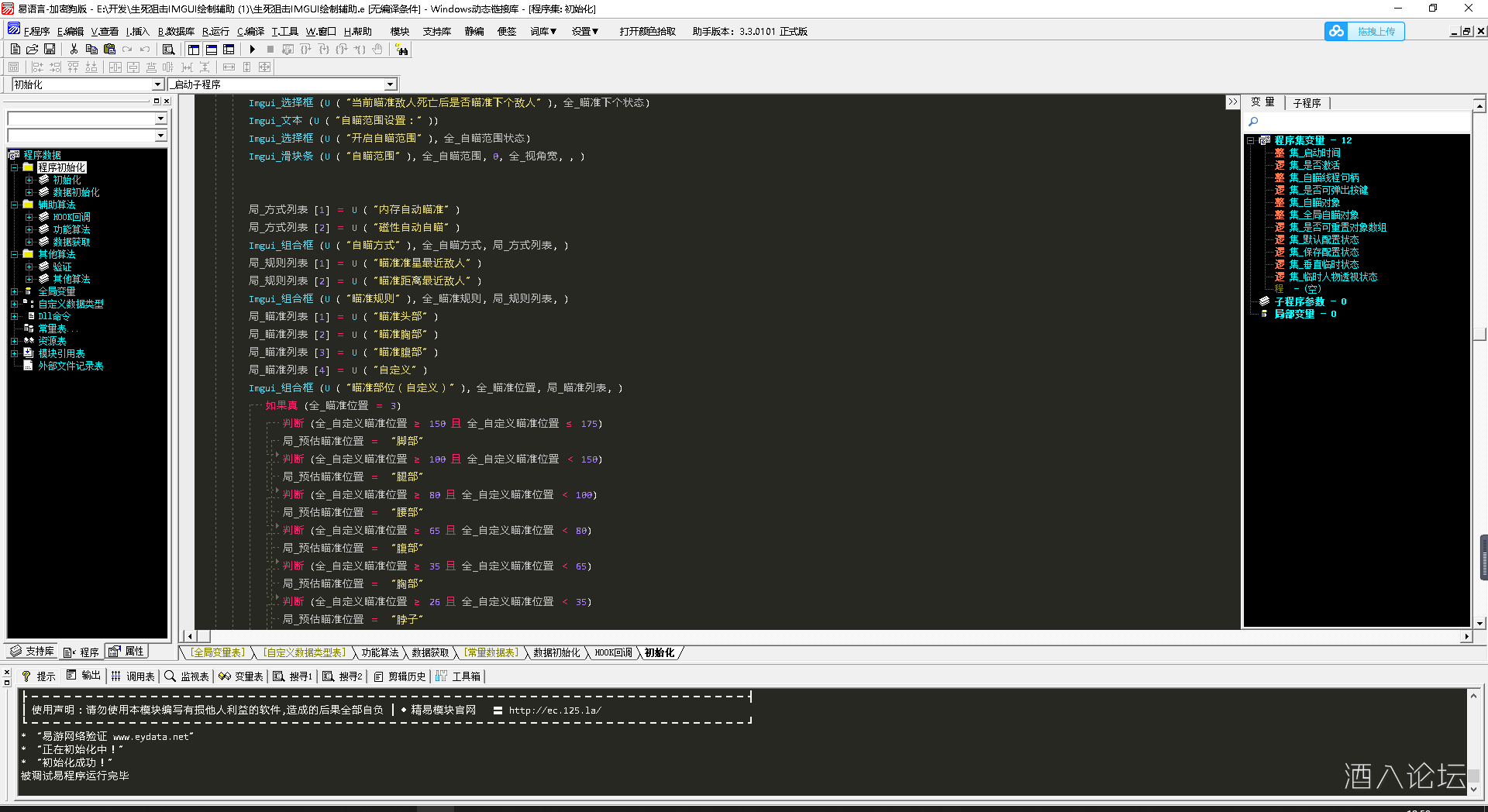Open the R.运行 menu

click(215, 31)
